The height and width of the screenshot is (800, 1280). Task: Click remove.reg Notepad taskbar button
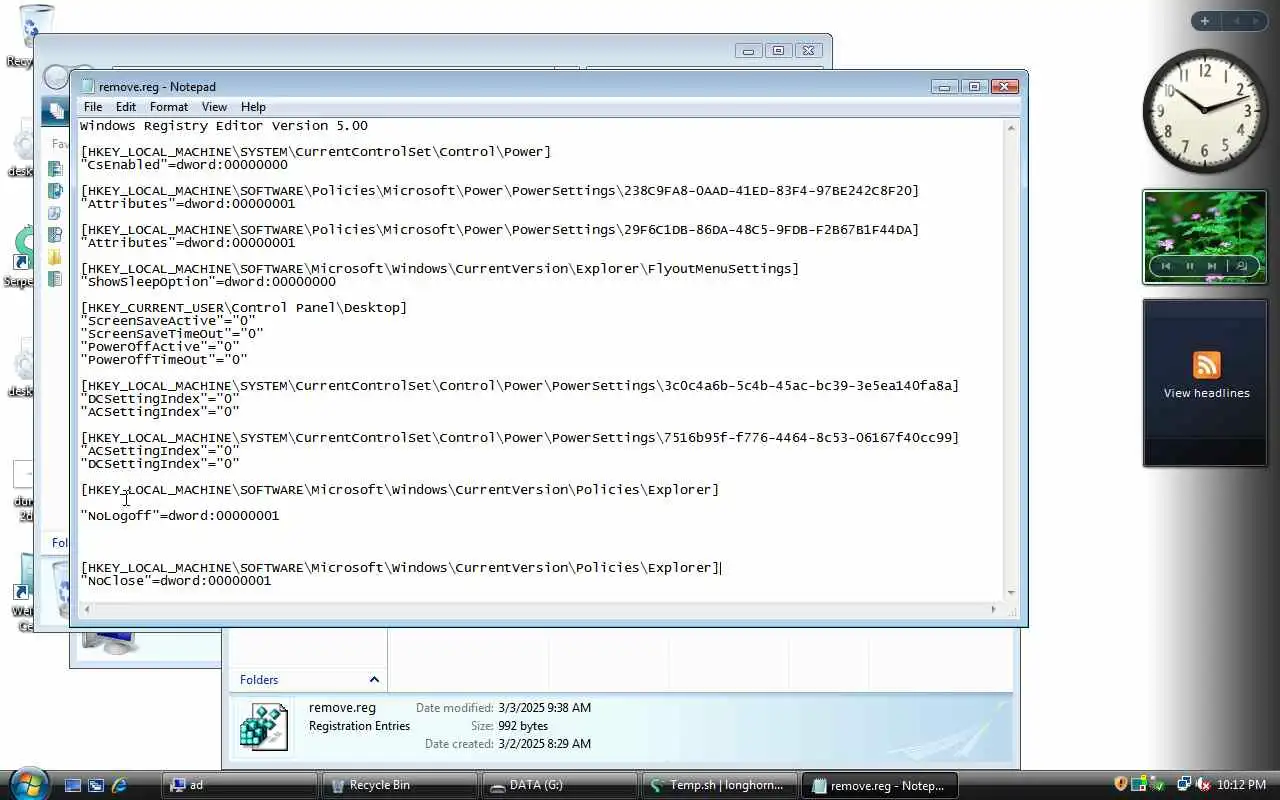(879, 785)
